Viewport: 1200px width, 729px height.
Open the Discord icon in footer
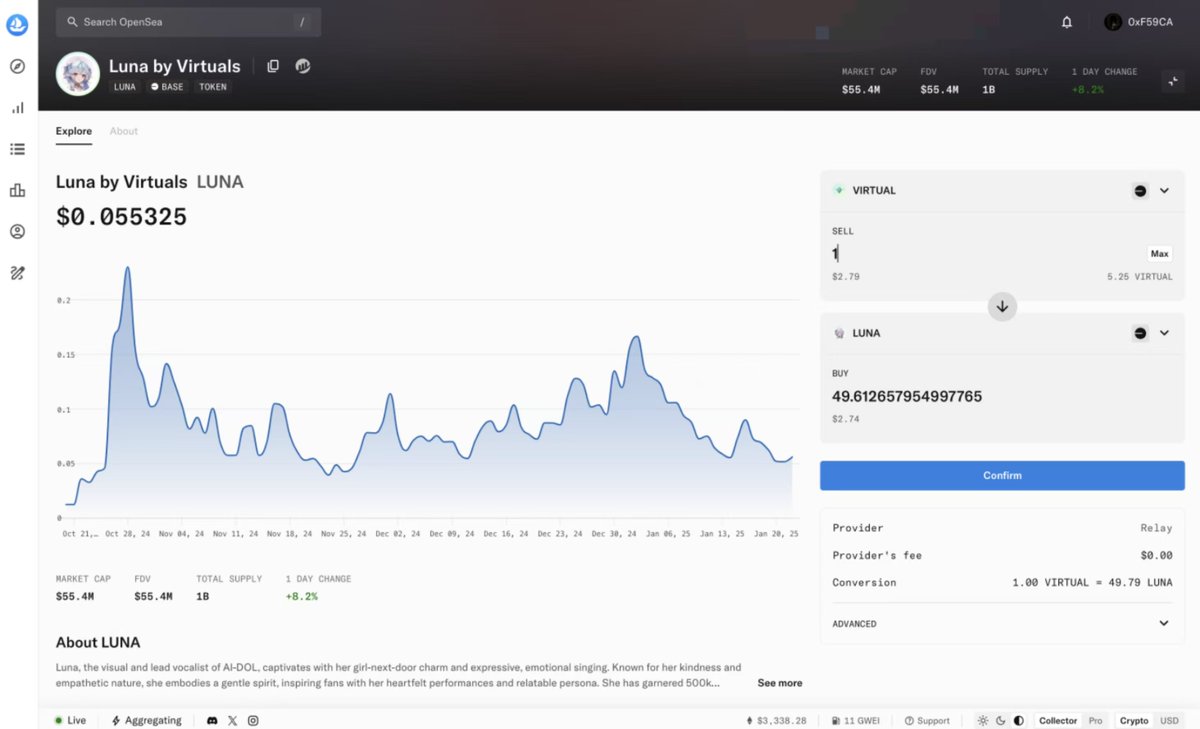click(x=212, y=720)
